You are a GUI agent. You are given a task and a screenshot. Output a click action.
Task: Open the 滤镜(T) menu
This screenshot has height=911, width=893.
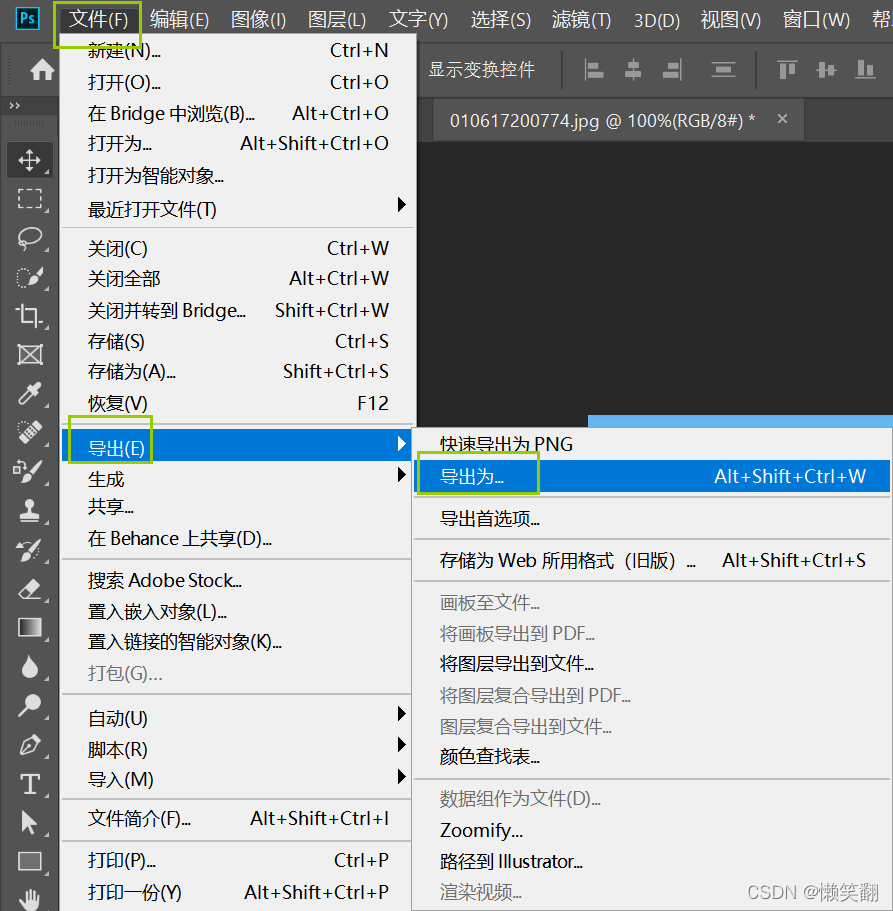[581, 20]
